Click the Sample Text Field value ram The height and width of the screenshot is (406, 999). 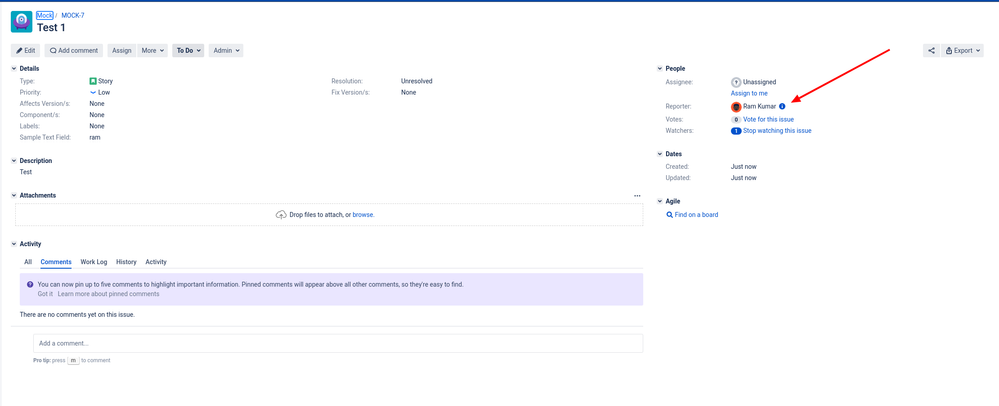tap(94, 138)
